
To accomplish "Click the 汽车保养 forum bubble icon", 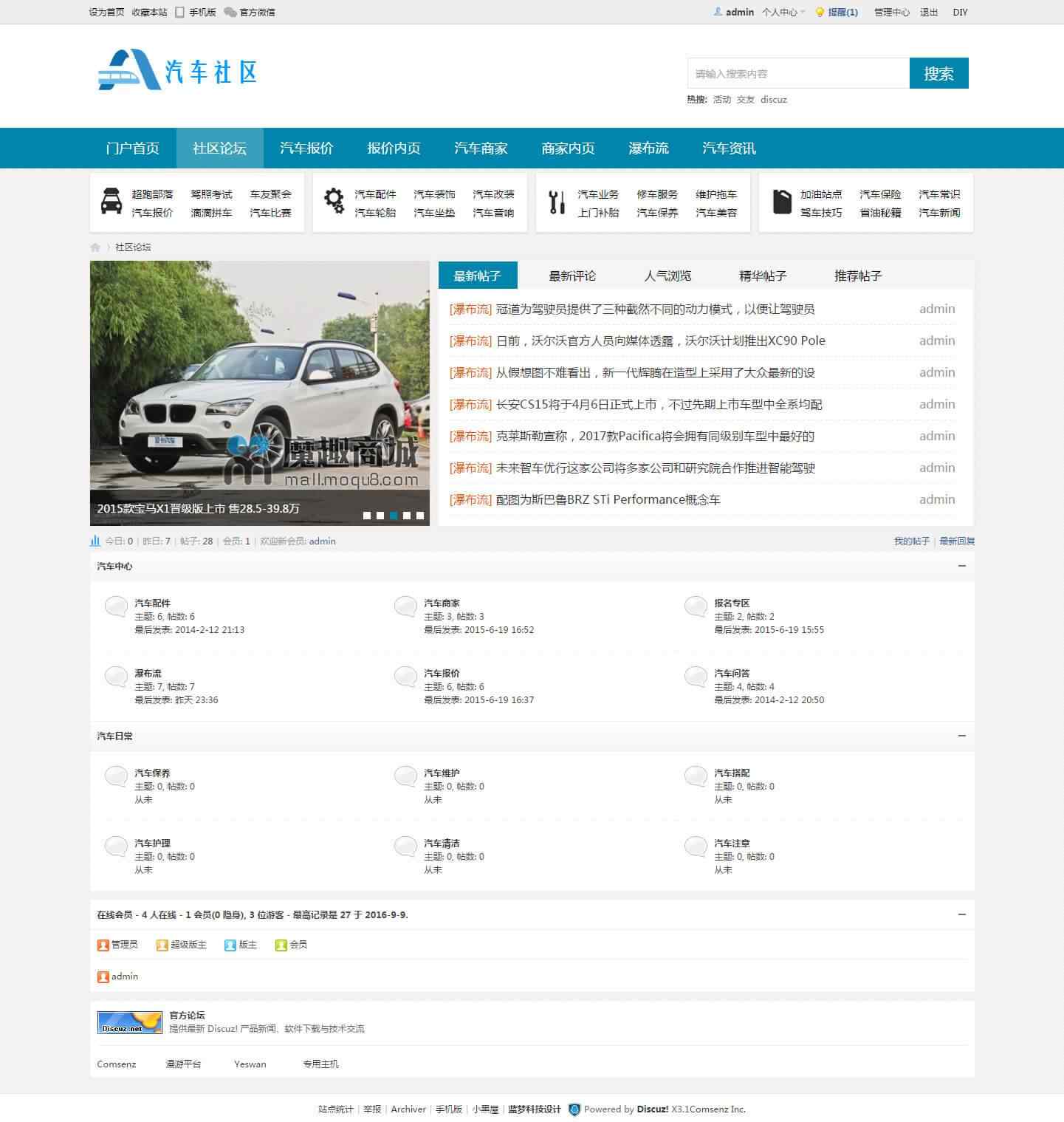I will point(116,776).
